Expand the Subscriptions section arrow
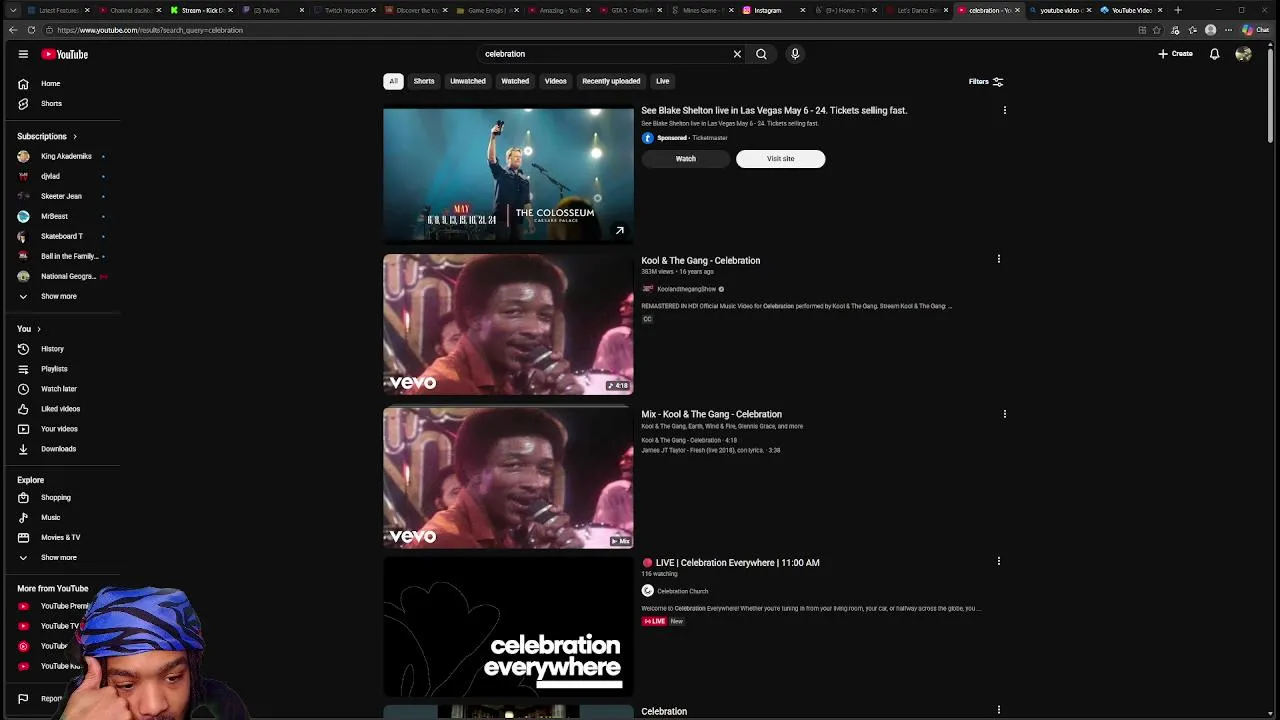Screen dimensions: 1280x720 point(74,136)
